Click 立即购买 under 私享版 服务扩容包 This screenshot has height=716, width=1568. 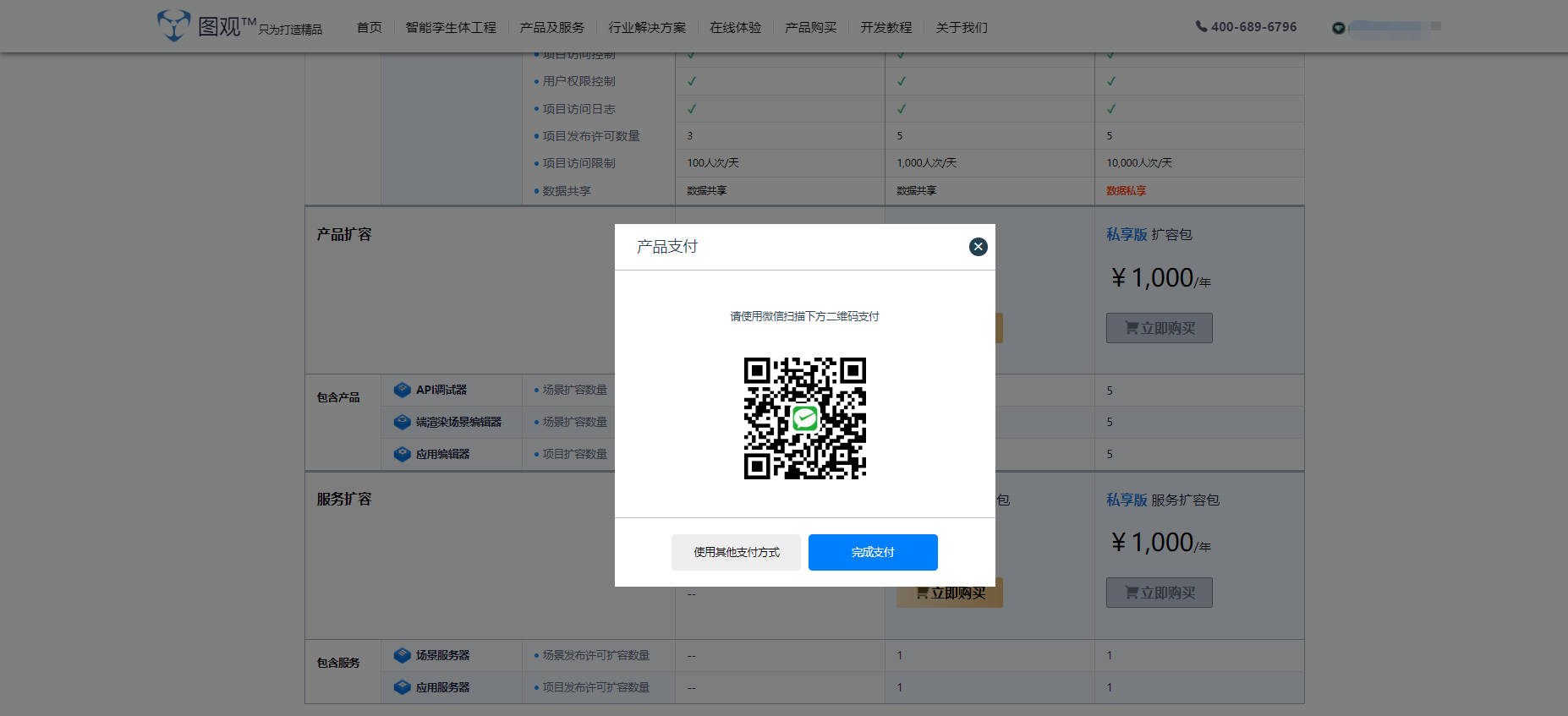click(1160, 593)
